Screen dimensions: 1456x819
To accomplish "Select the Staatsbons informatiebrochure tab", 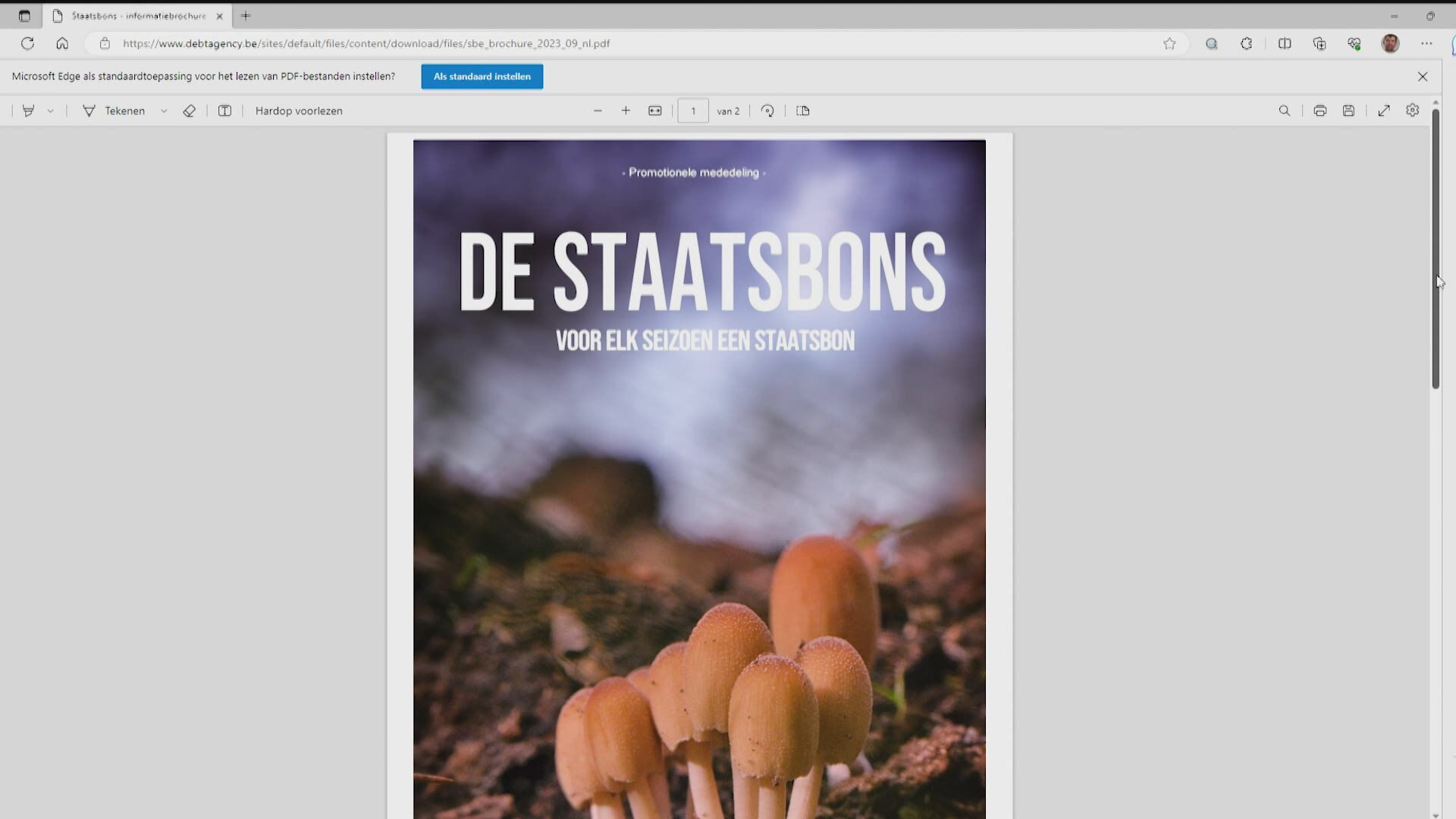I will click(x=138, y=15).
